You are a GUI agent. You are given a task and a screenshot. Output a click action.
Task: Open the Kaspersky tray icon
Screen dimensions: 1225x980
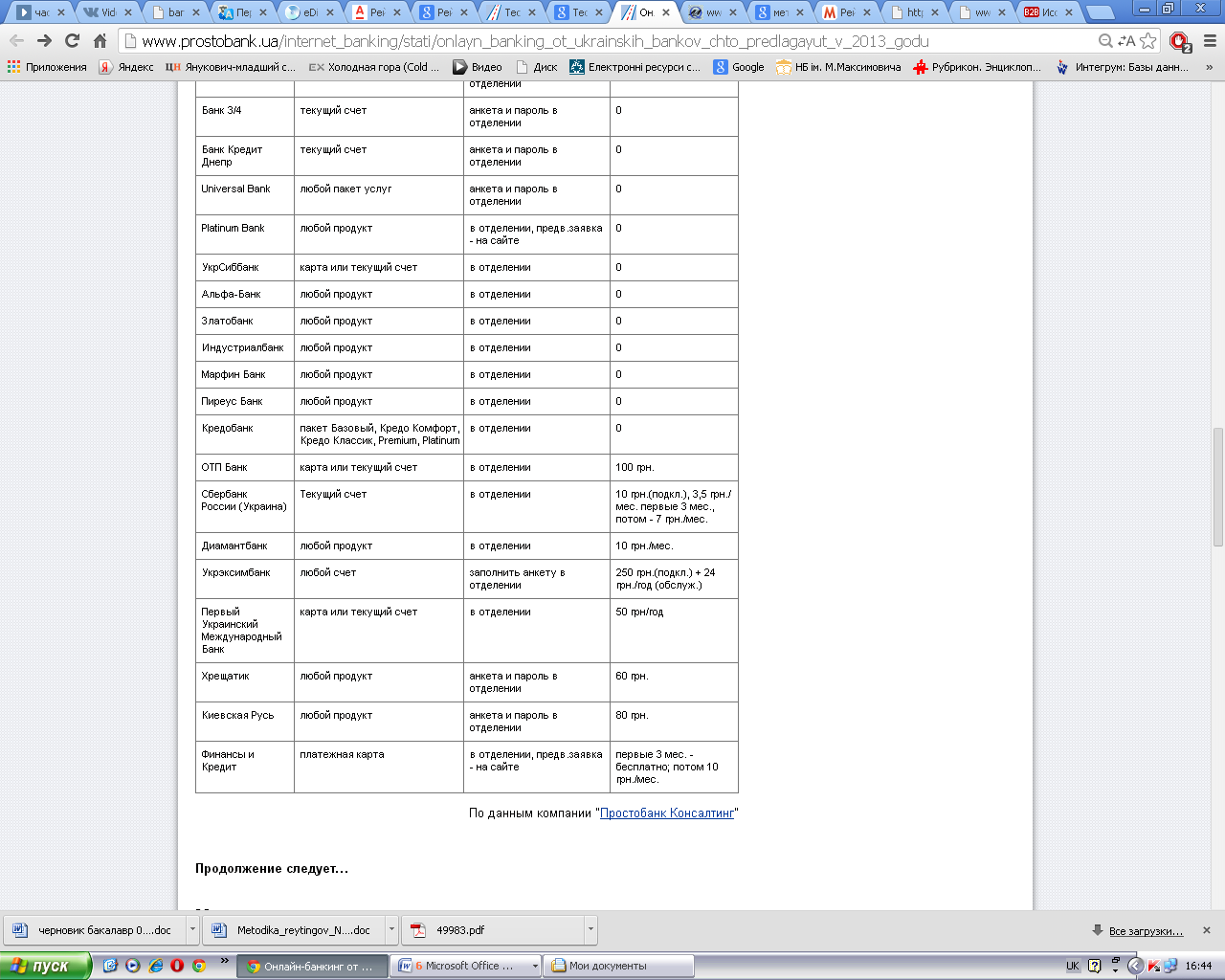[1154, 967]
